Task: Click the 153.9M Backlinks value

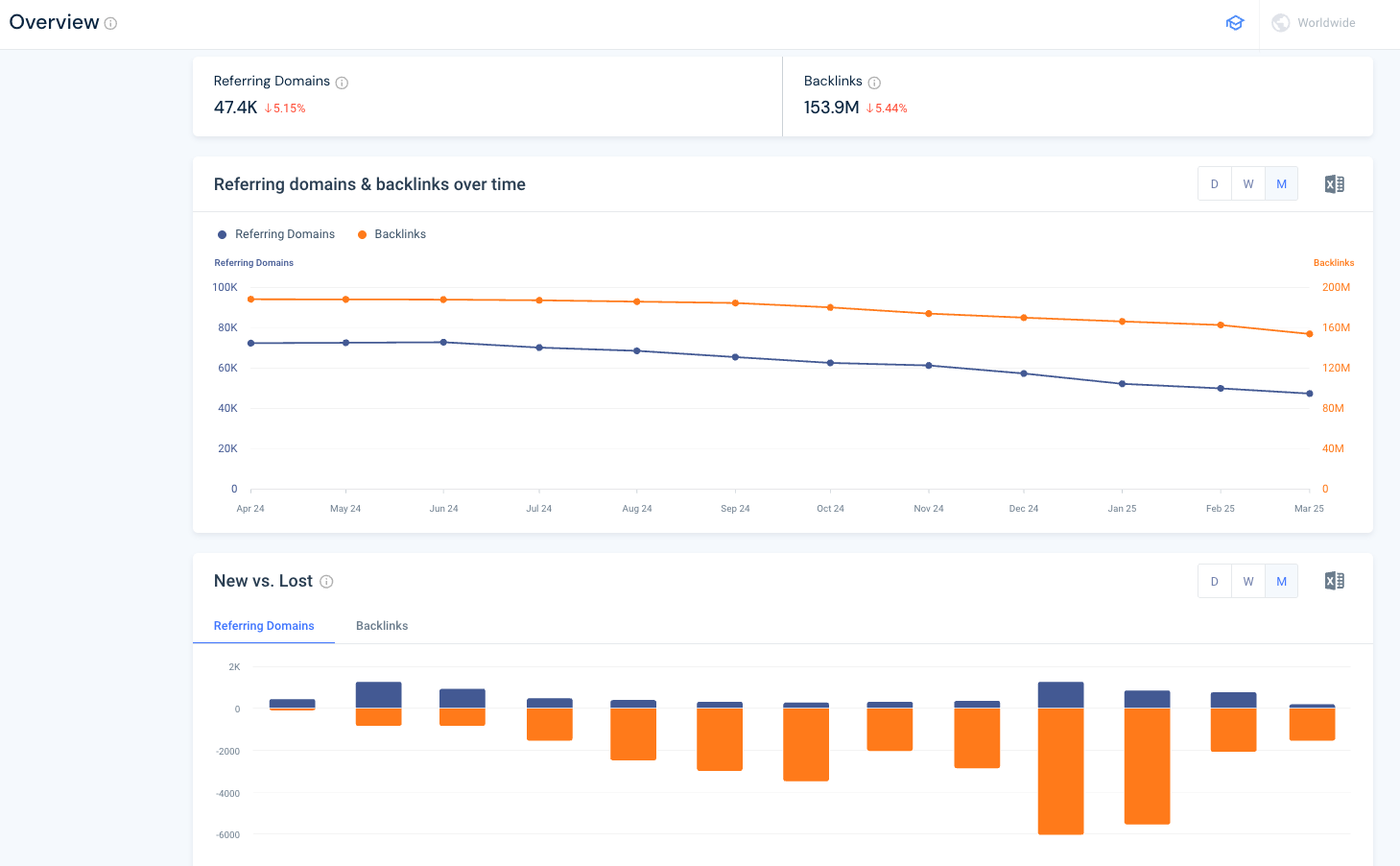Action: (x=830, y=108)
